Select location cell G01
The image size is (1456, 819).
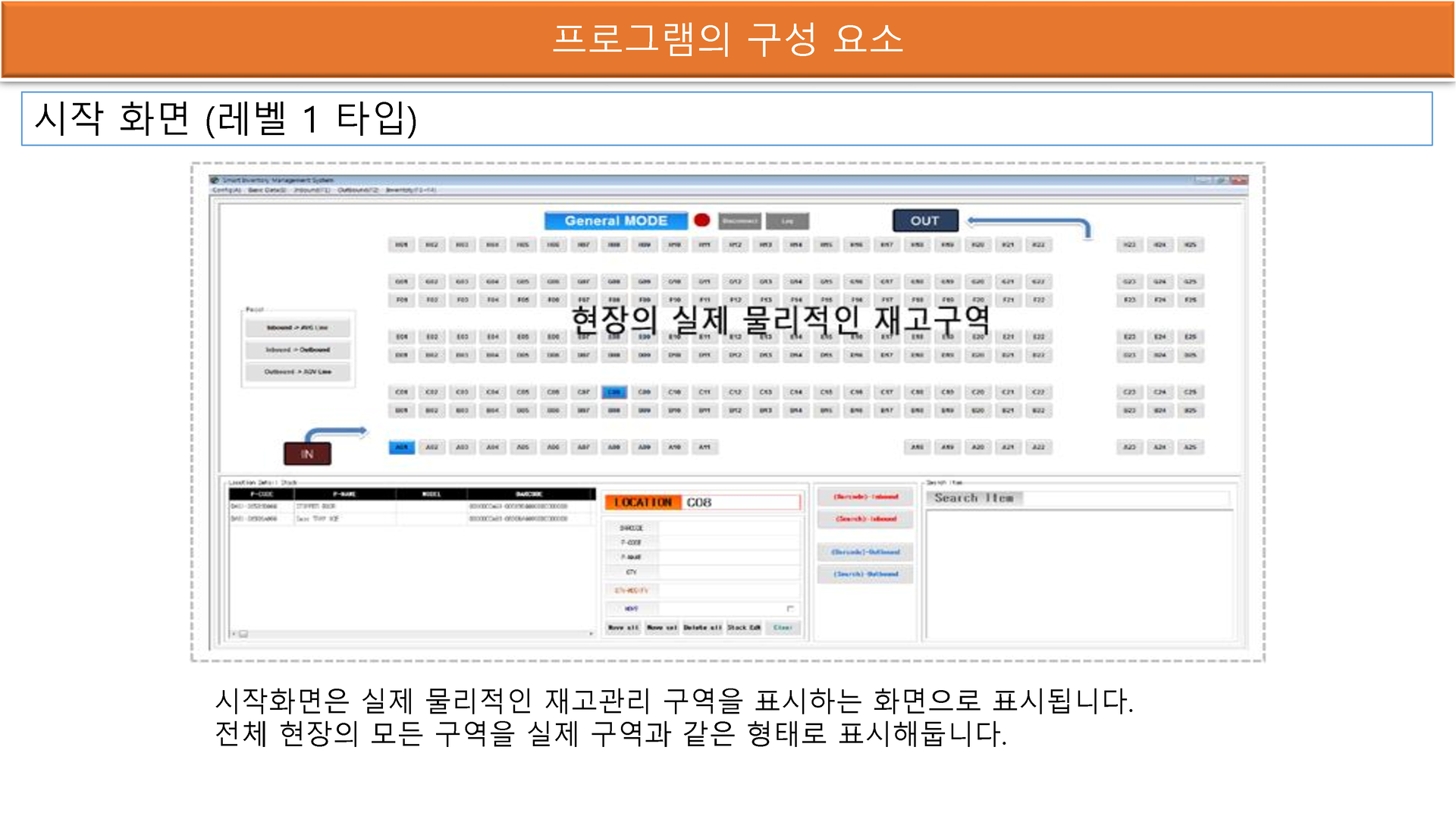pyautogui.click(x=402, y=281)
